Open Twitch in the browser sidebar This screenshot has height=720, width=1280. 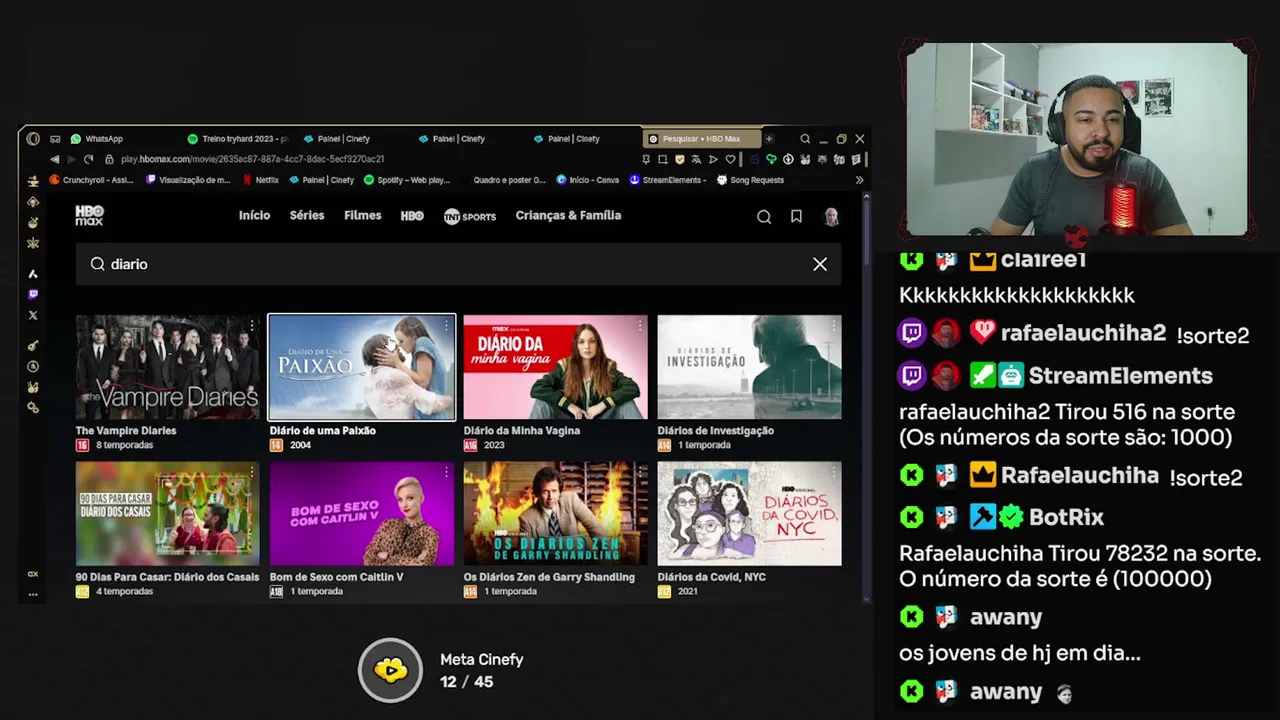[x=33, y=295]
